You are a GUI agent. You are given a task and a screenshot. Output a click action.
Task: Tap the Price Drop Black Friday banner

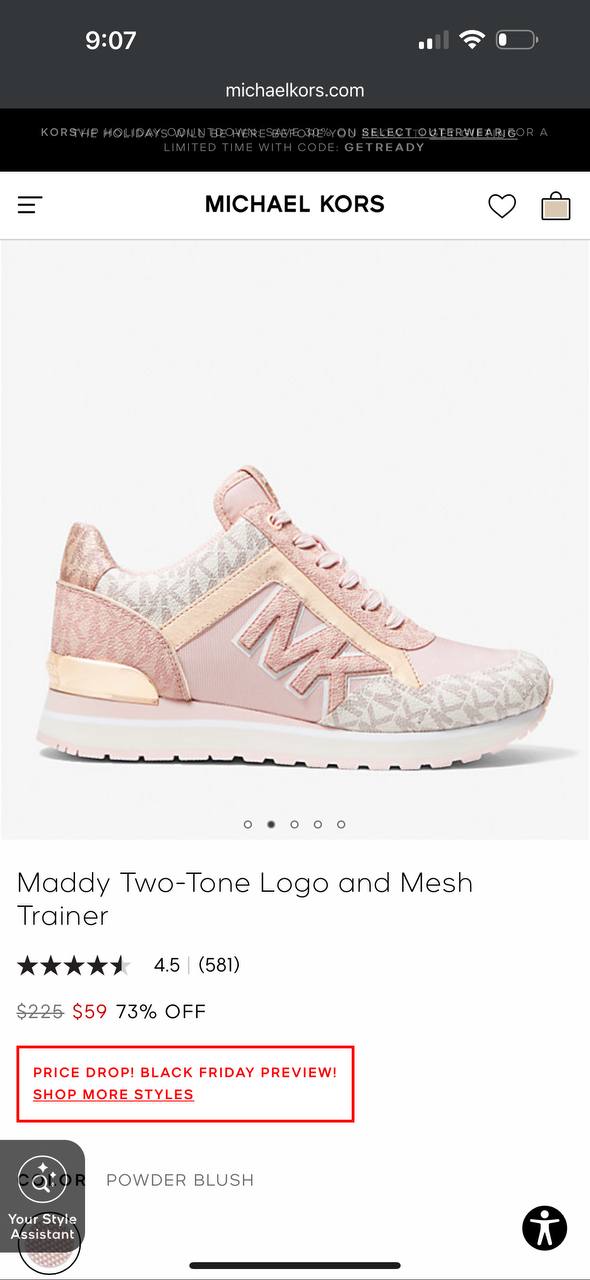(x=185, y=1084)
